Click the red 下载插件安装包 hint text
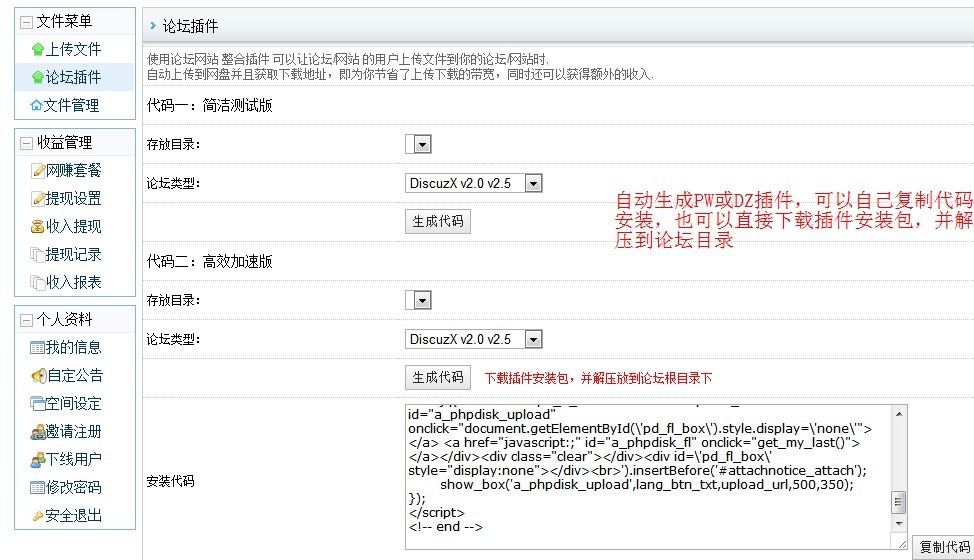 click(598, 378)
